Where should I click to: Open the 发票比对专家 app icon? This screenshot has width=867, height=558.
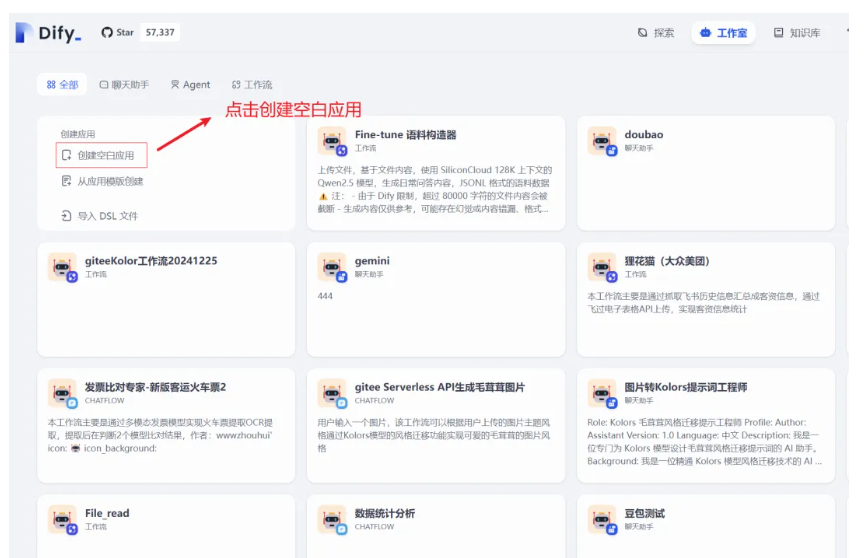pyautogui.click(x=62, y=393)
